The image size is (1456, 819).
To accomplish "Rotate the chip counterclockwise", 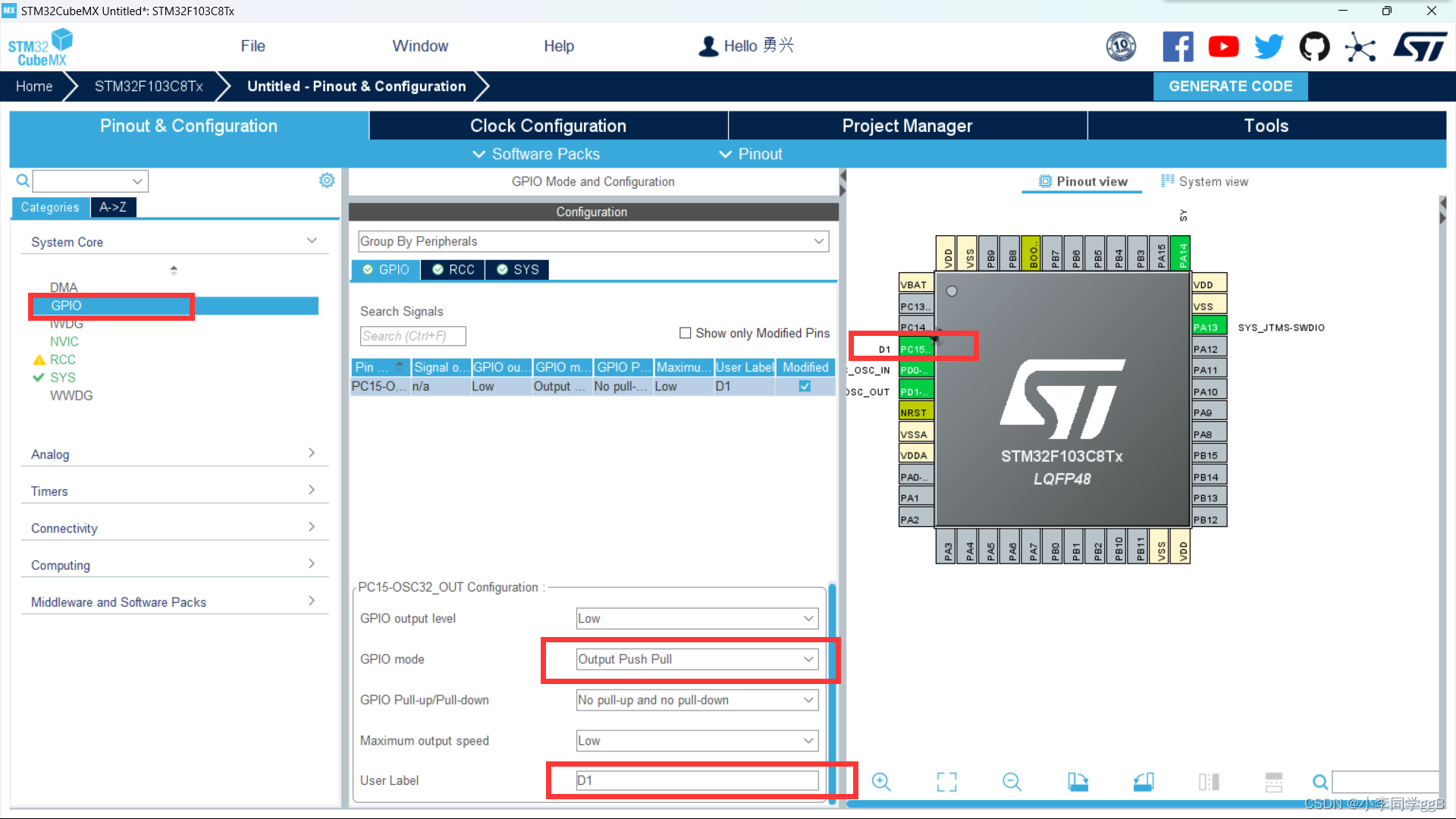I will click(x=1143, y=782).
